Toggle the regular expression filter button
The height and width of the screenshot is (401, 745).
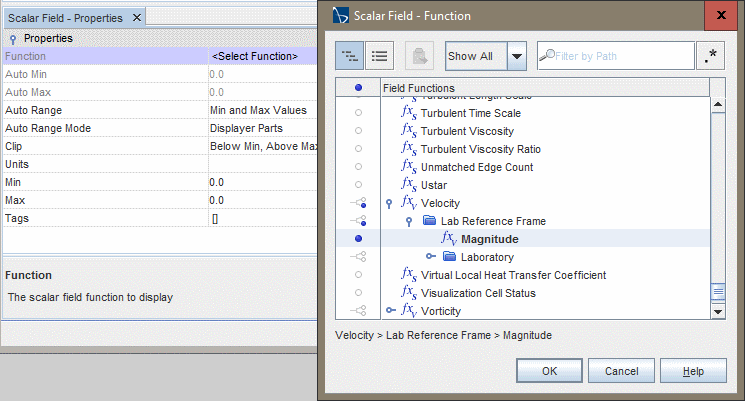tap(710, 56)
